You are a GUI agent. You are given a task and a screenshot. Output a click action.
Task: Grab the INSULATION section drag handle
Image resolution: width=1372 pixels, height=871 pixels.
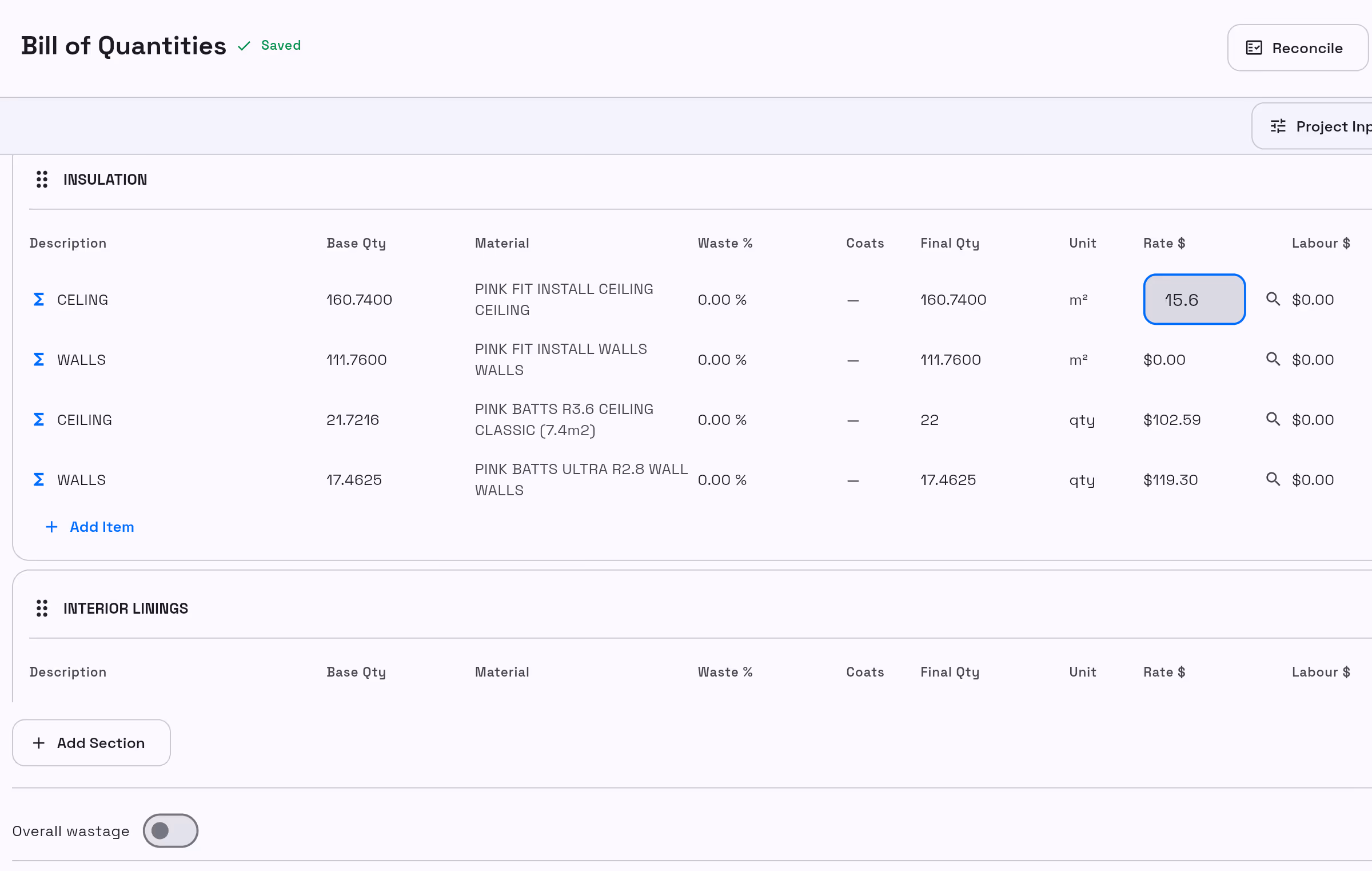click(42, 180)
